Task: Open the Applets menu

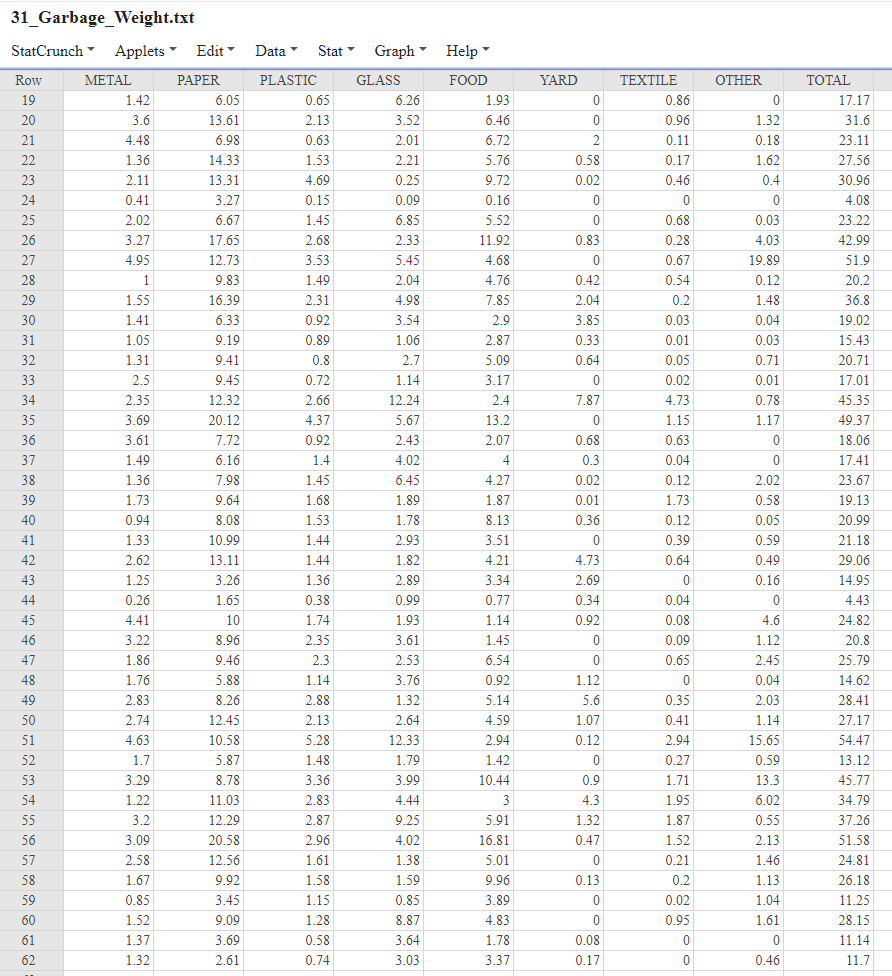Action: [140, 50]
